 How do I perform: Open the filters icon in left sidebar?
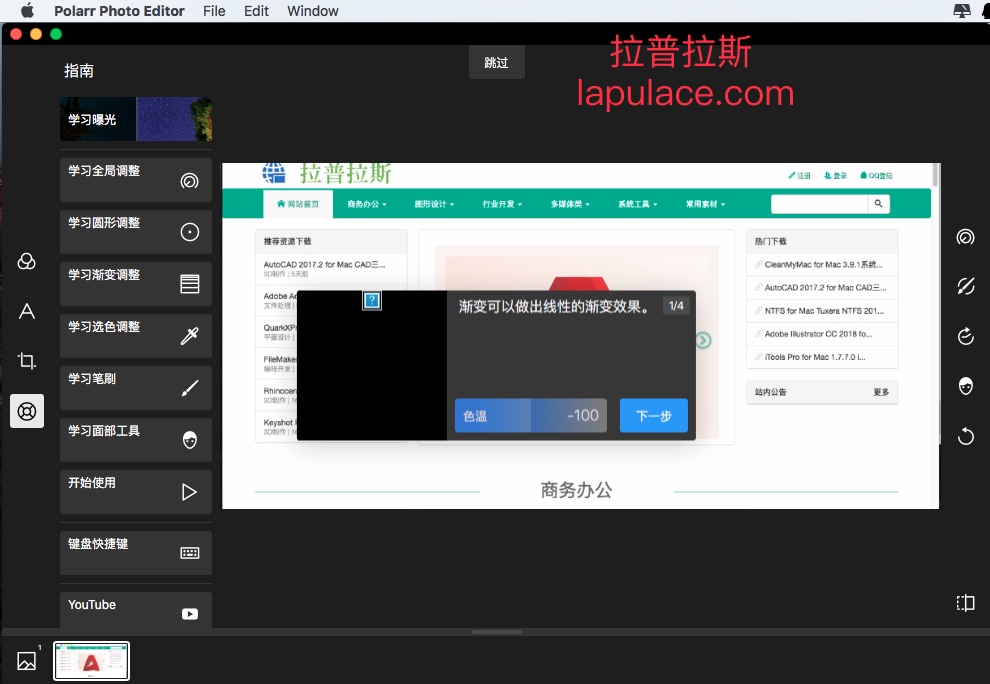[27, 261]
